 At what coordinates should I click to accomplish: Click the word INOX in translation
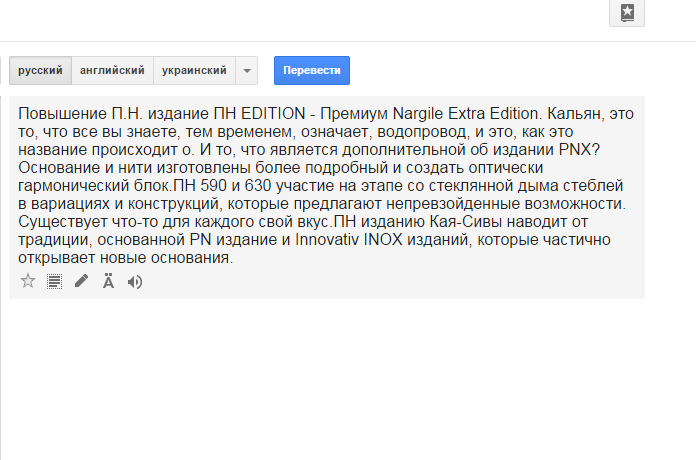tap(383, 240)
